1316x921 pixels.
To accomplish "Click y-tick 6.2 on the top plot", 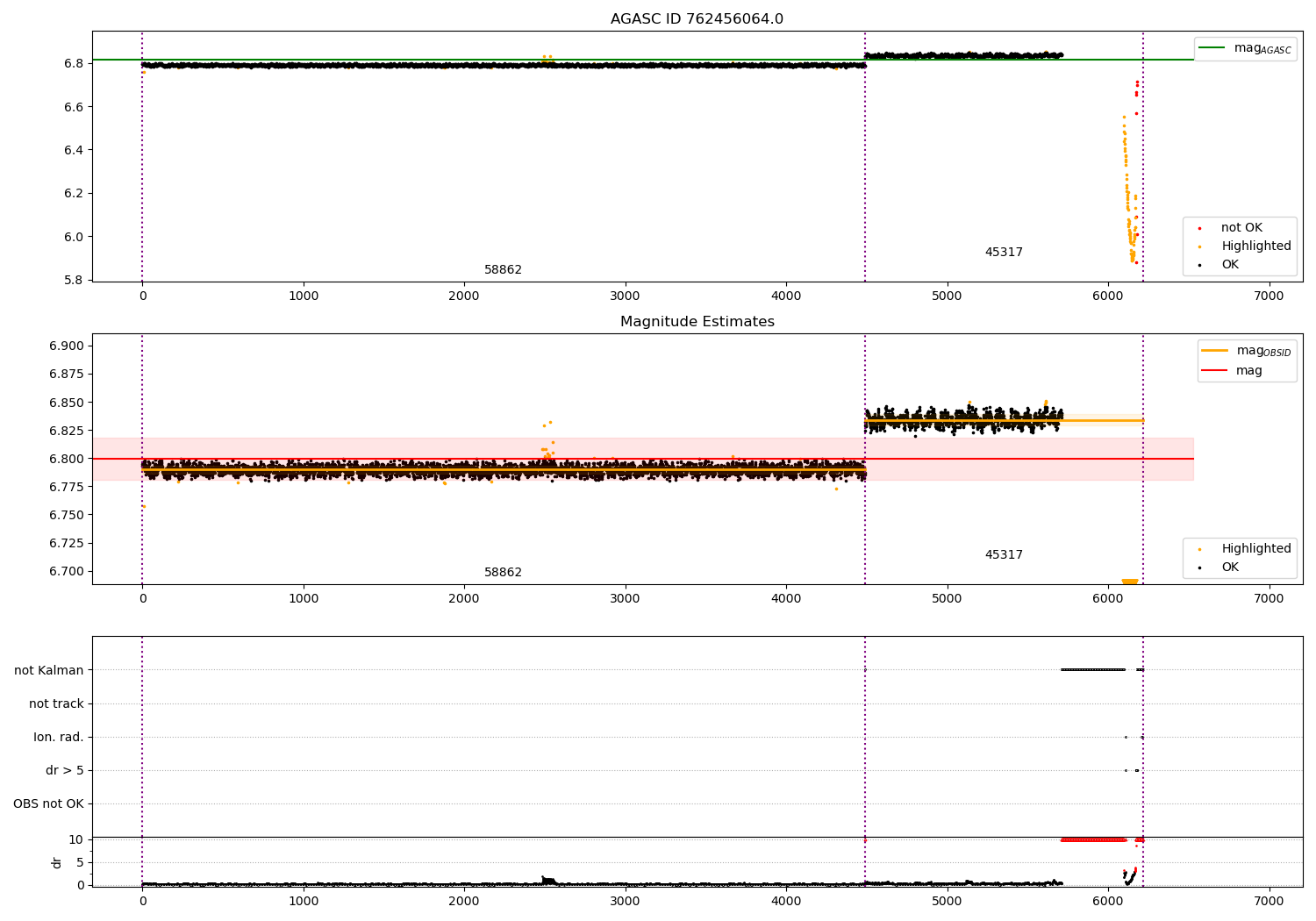I will (74, 194).
